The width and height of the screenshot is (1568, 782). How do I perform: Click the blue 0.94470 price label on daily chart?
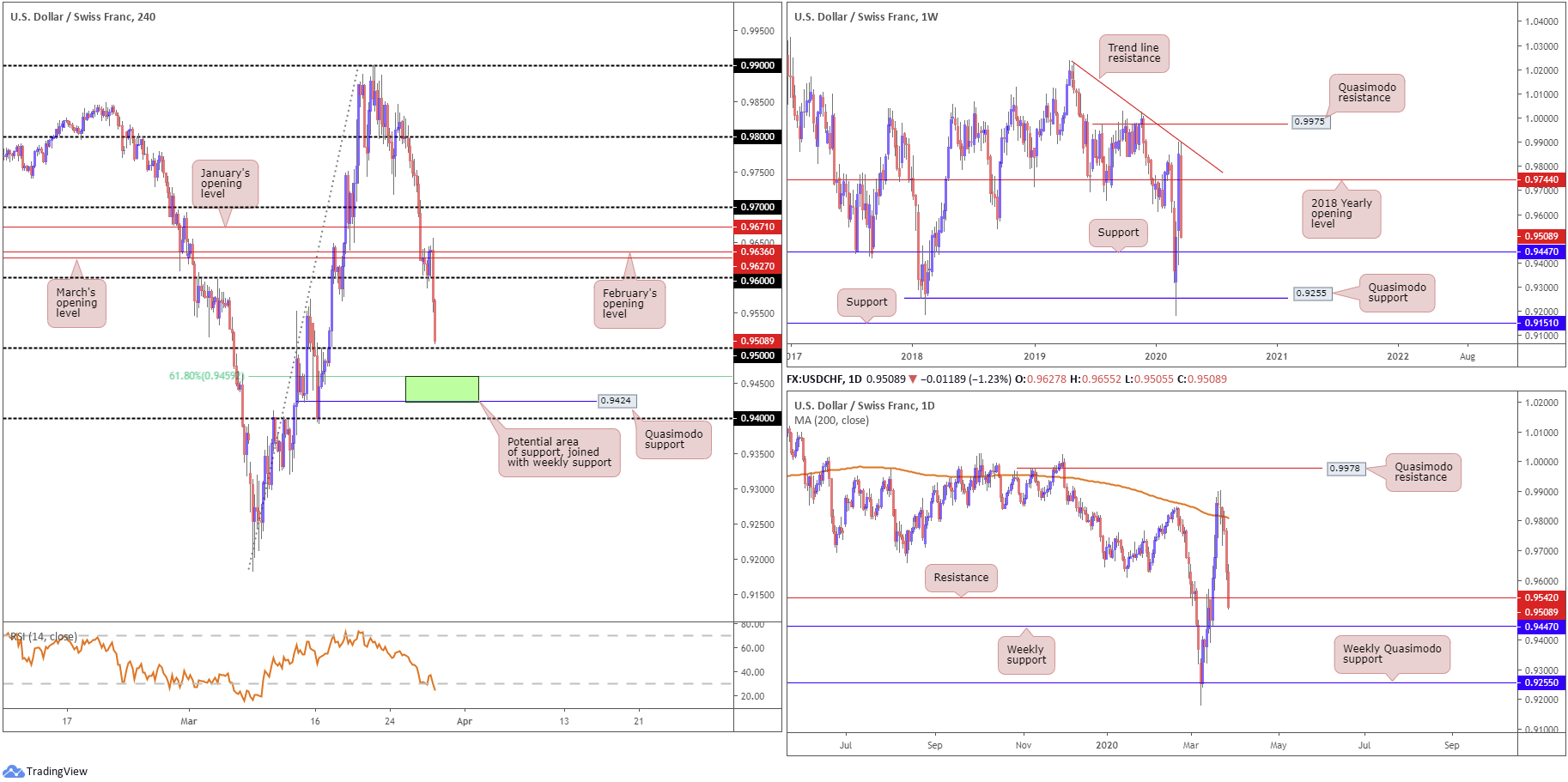[x=1541, y=627]
